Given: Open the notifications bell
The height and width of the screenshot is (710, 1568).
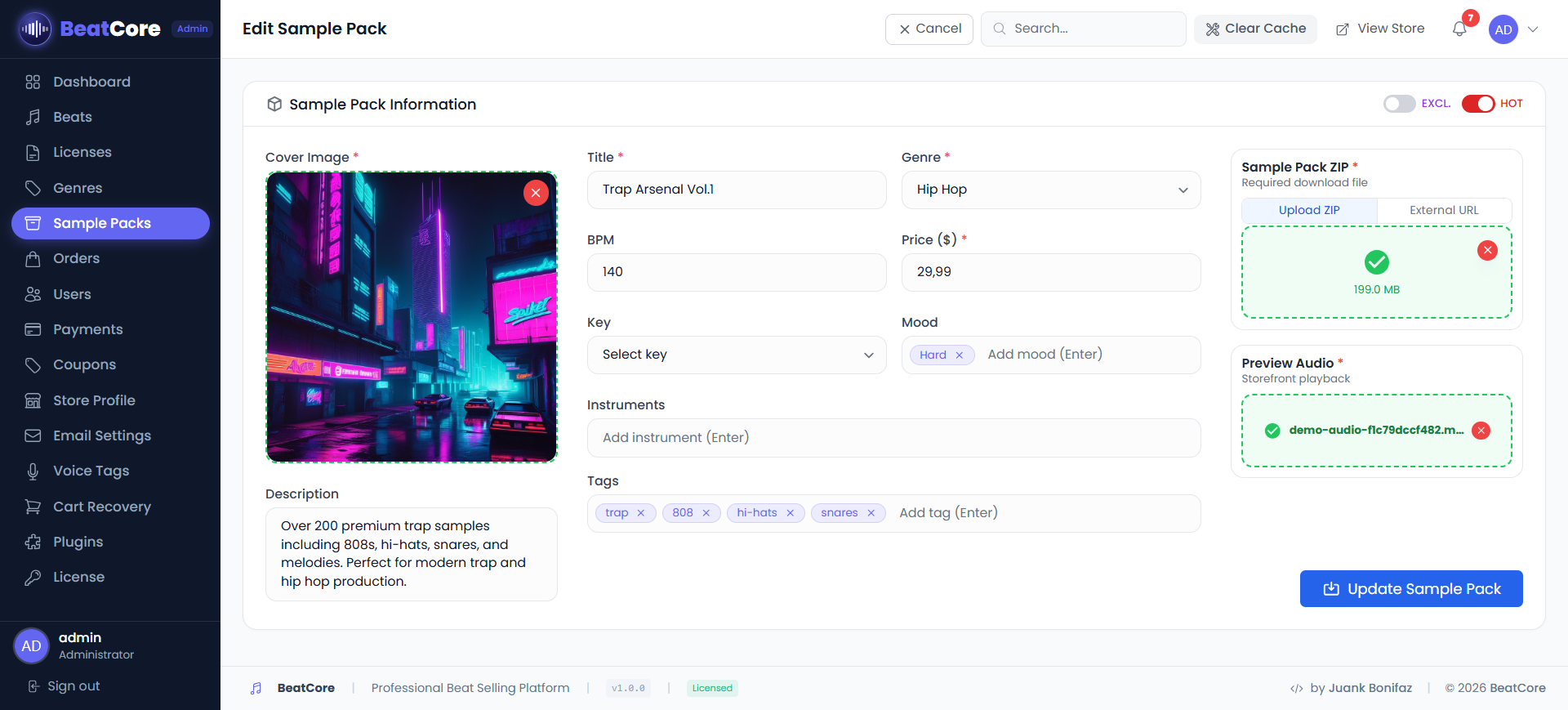Looking at the screenshot, I should (1459, 29).
